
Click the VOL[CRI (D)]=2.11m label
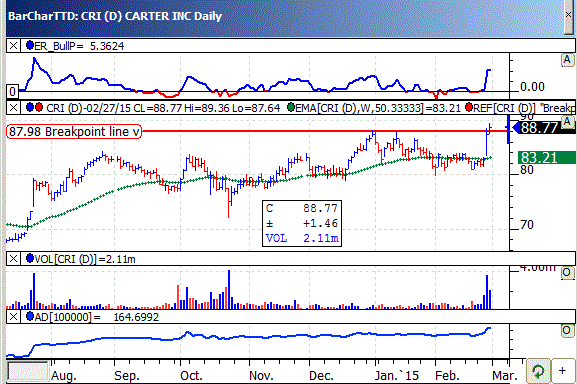[x=85, y=259]
